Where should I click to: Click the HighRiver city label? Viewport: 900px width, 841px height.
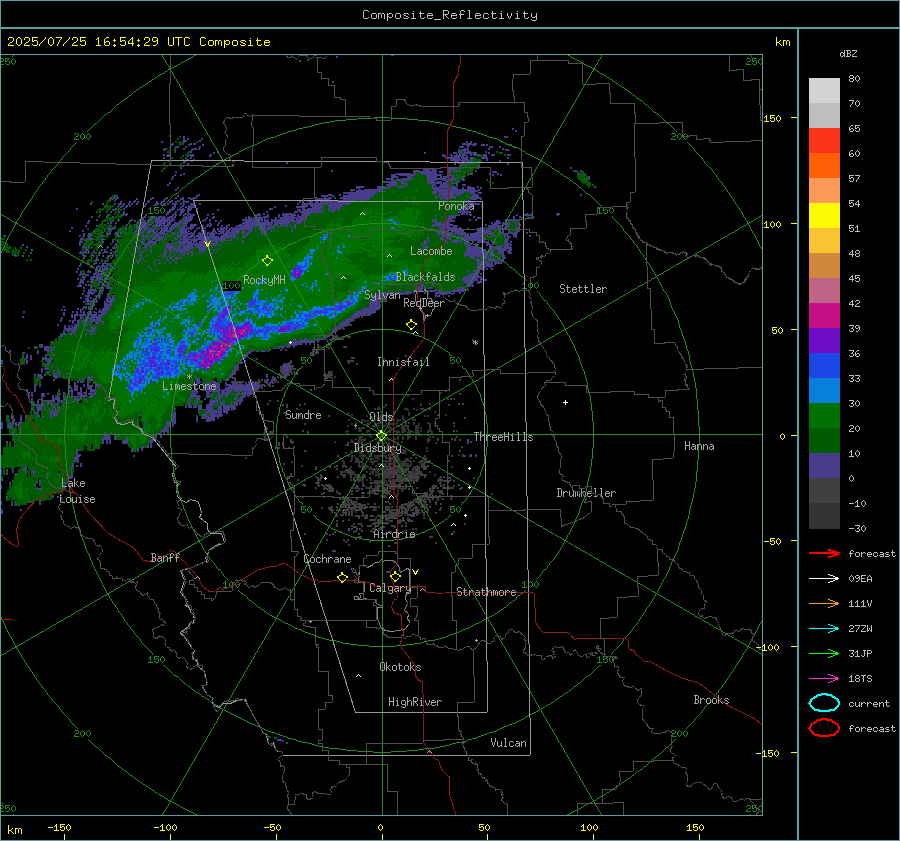click(x=415, y=702)
